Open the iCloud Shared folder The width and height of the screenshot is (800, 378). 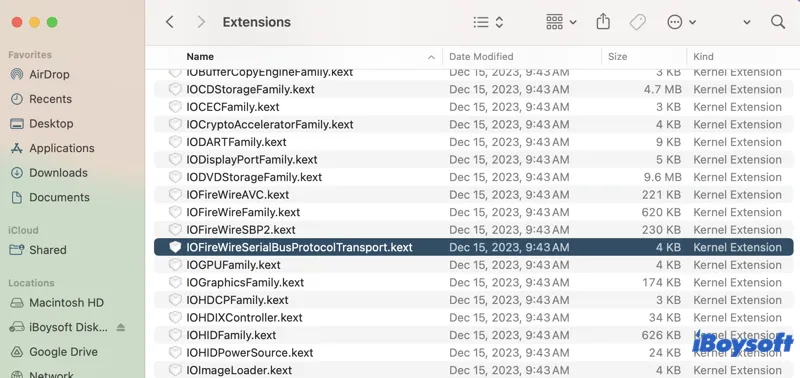38,250
